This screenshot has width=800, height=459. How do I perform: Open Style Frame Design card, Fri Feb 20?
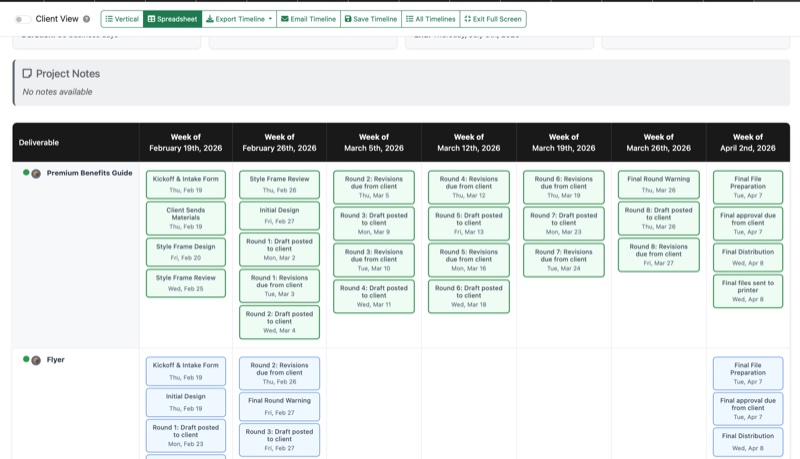click(x=186, y=252)
